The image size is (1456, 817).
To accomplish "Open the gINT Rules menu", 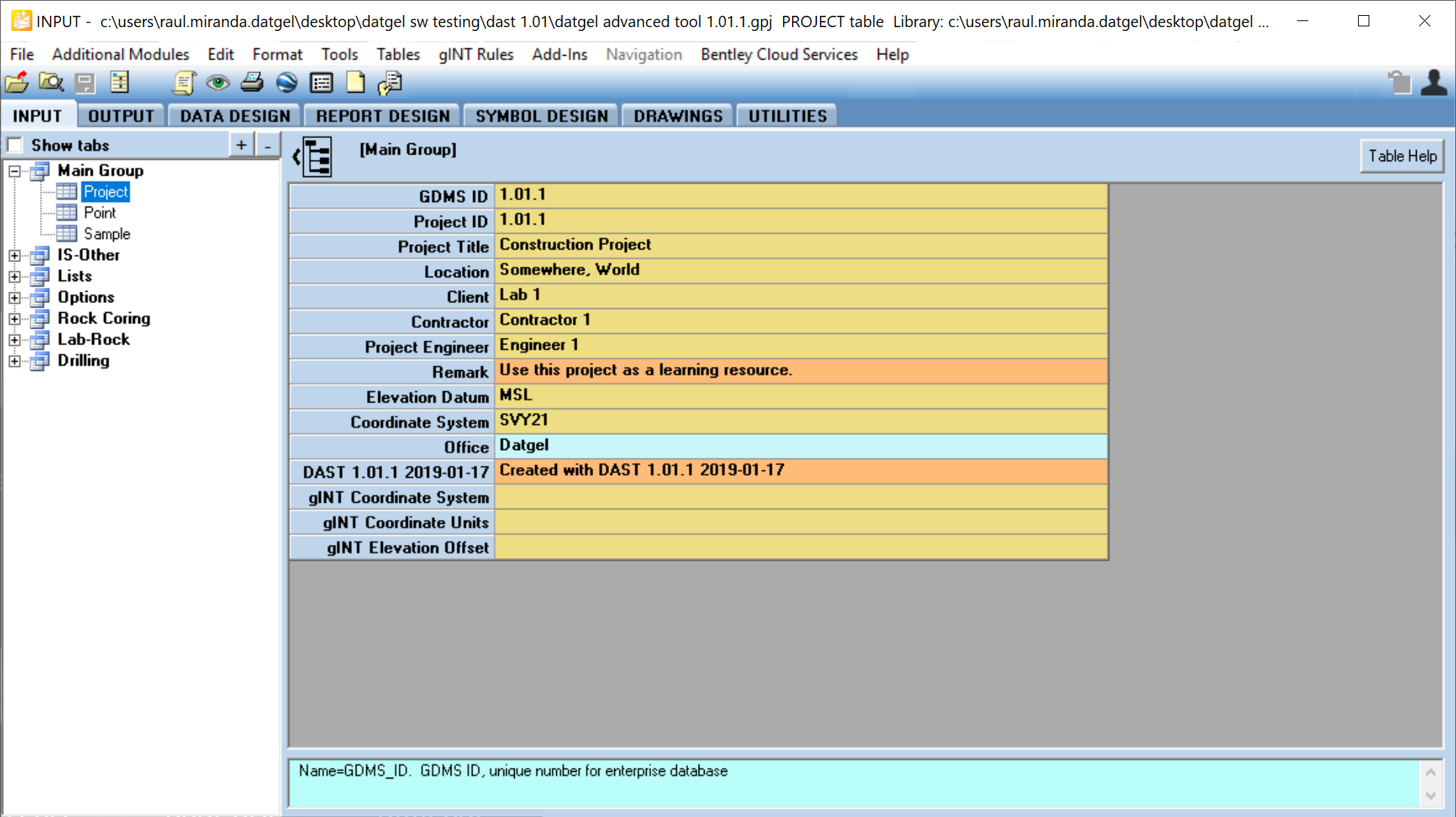I will (x=475, y=54).
